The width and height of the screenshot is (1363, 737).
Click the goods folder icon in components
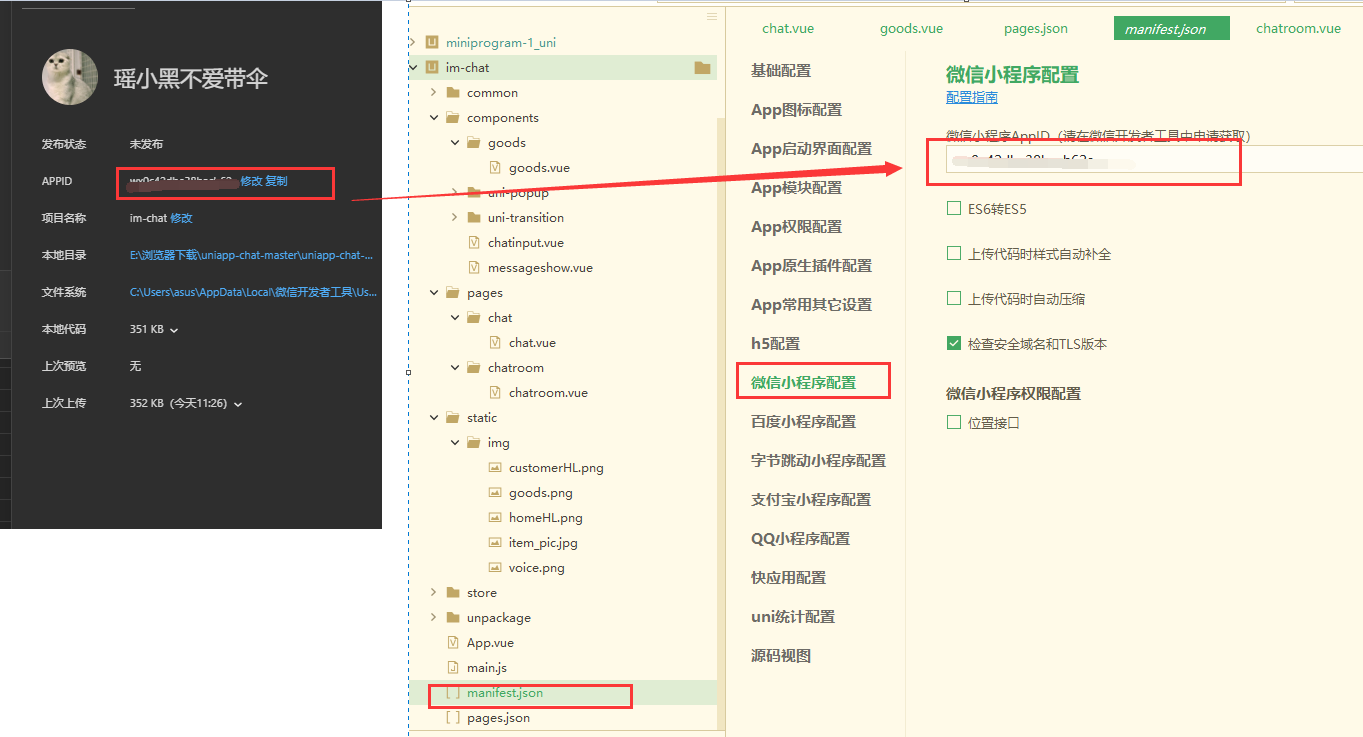(473, 142)
